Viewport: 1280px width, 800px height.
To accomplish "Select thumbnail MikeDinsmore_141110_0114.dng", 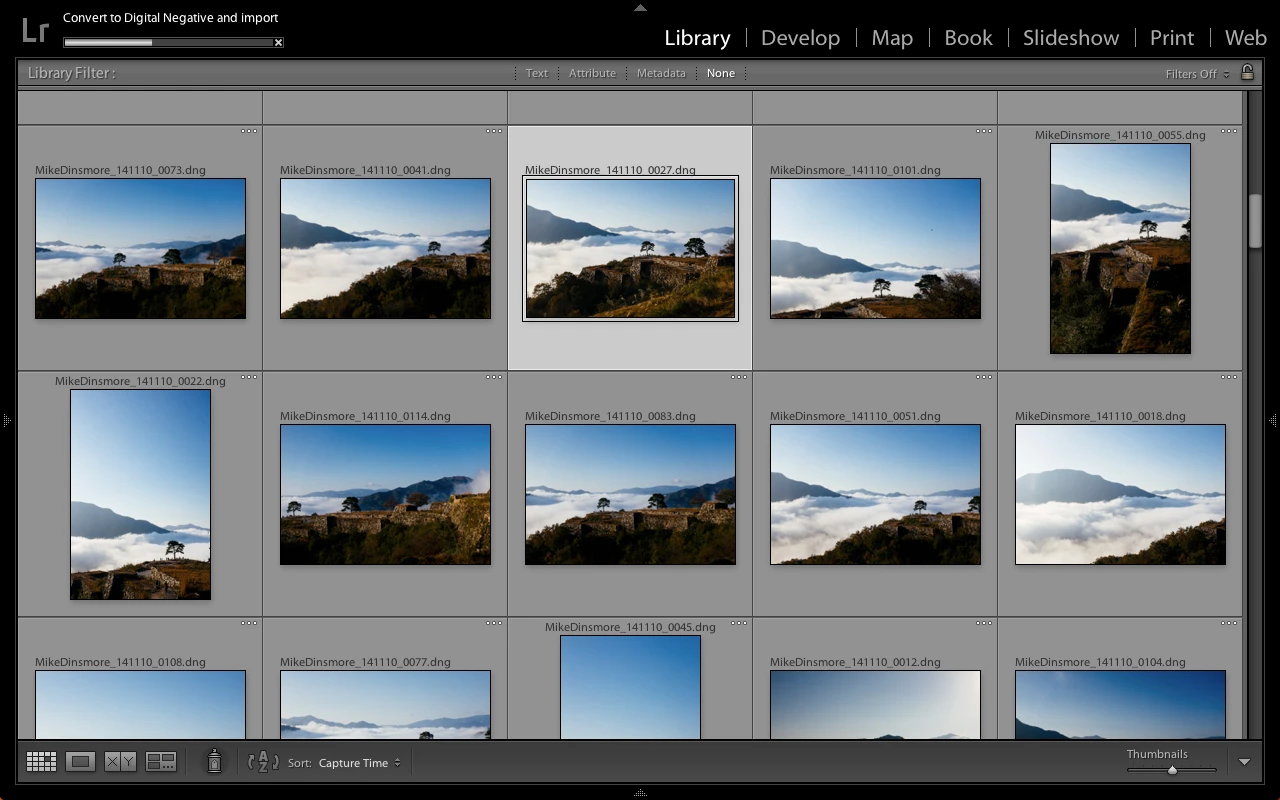I will (x=385, y=494).
